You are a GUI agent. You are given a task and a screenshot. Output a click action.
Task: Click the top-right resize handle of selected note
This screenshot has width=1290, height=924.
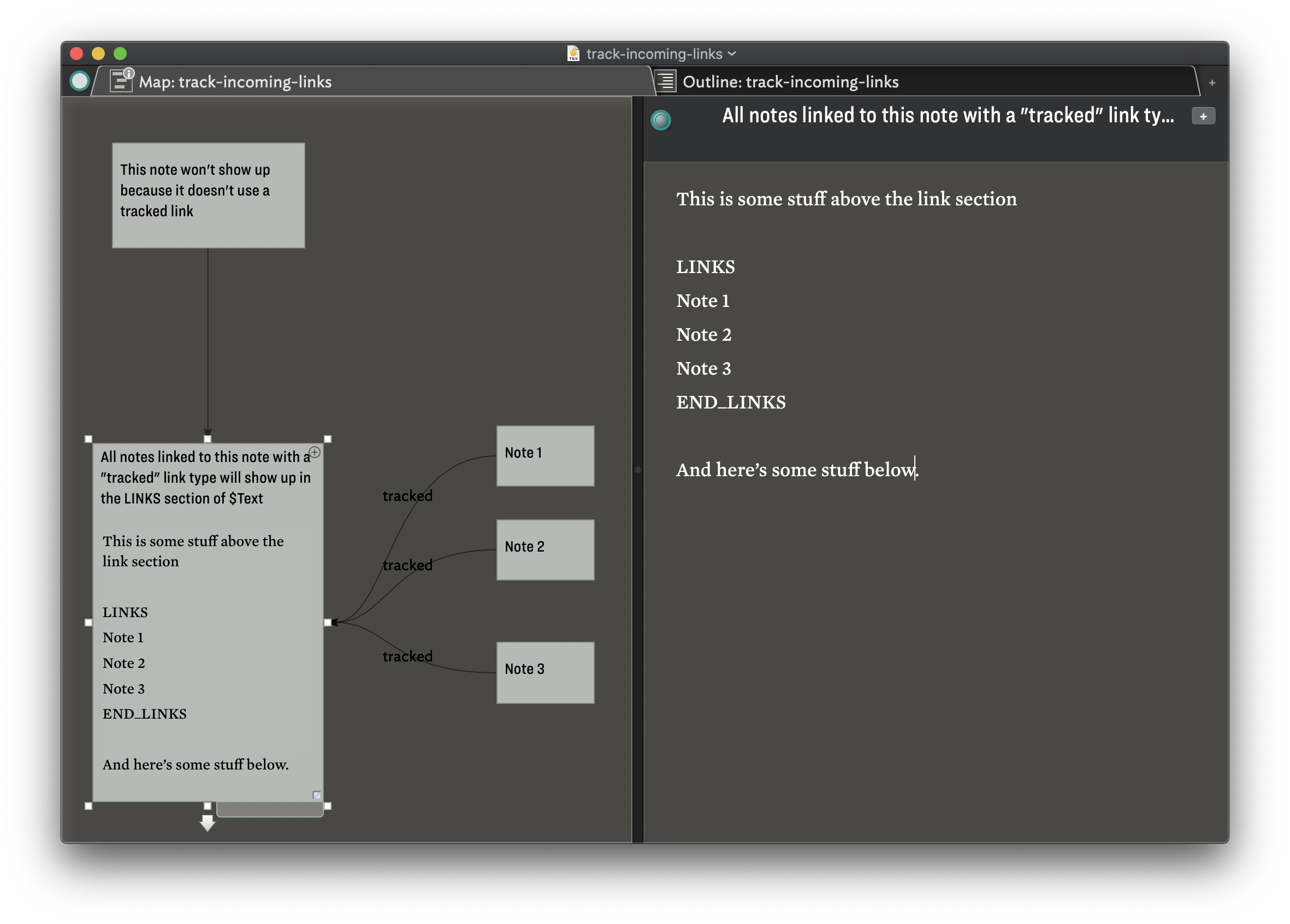pos(328,439)
